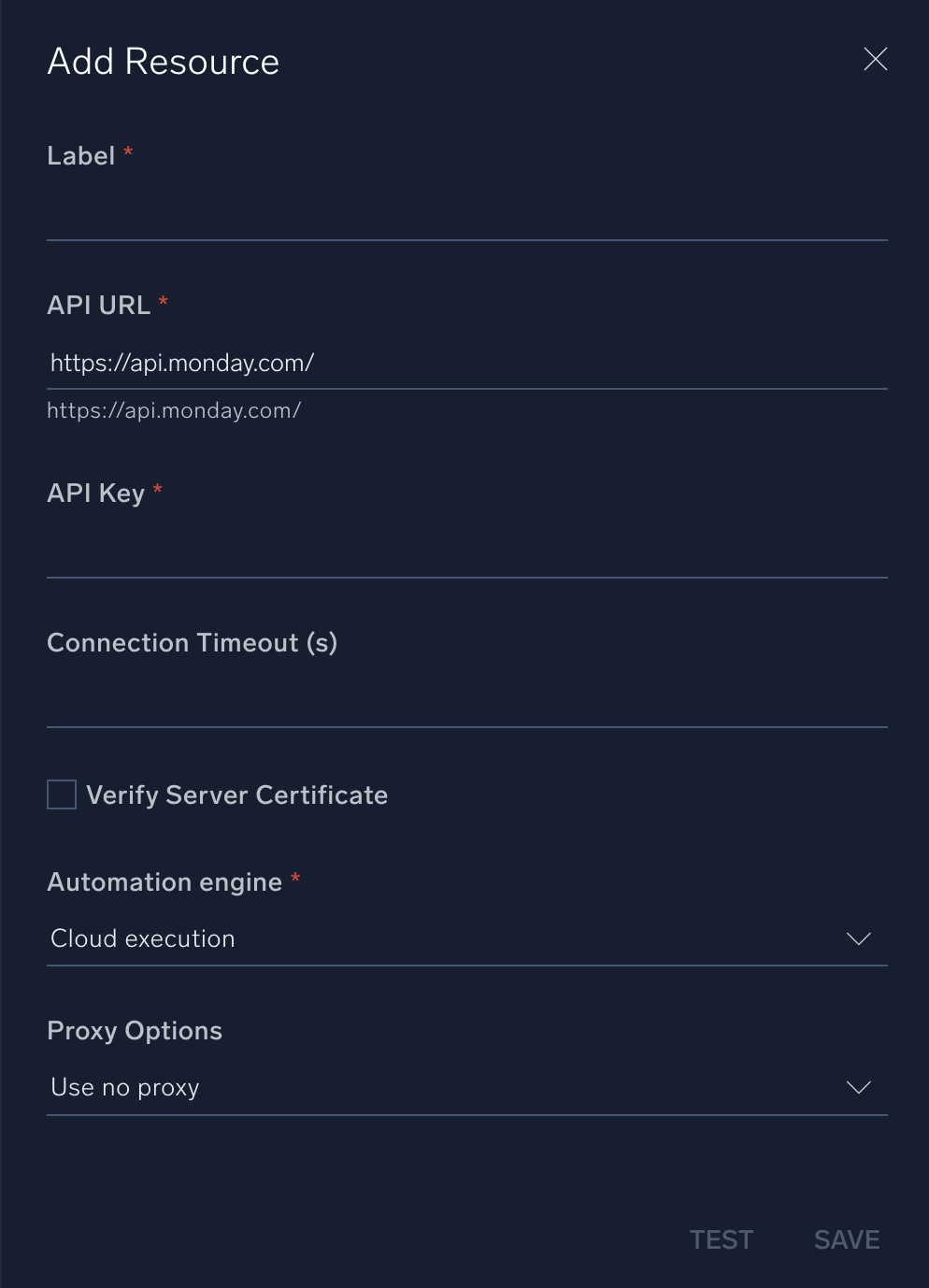Click the API URL field caption
This screenshot has width=929, height=1288.
tap(98, 306)
